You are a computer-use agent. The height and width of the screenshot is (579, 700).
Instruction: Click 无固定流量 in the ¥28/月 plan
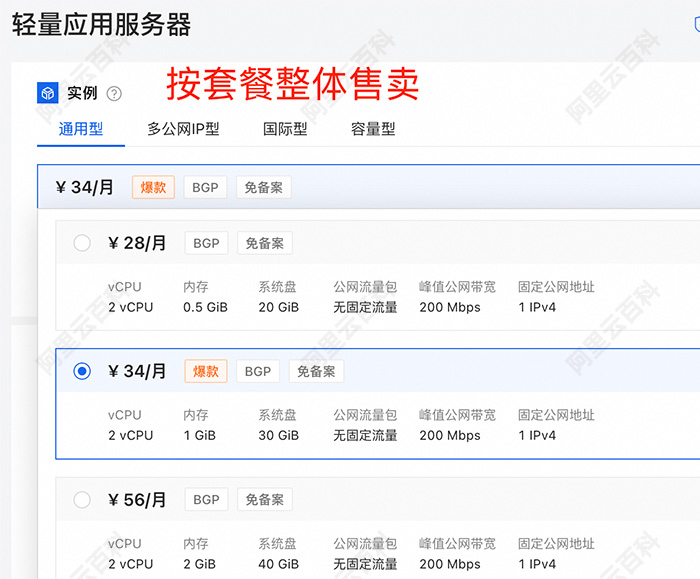(365, 307)
